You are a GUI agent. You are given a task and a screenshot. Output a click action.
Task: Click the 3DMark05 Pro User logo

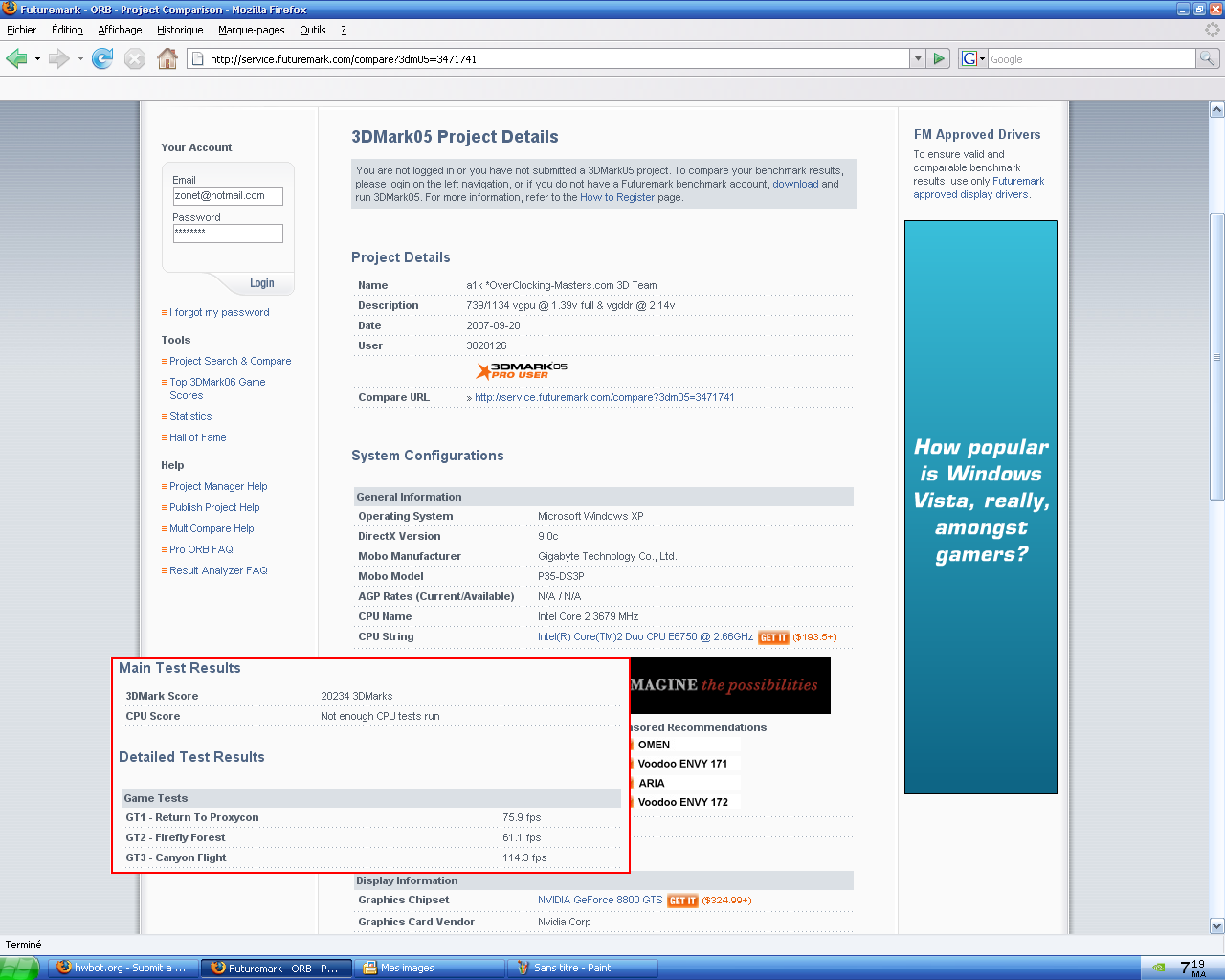(522, 370)
